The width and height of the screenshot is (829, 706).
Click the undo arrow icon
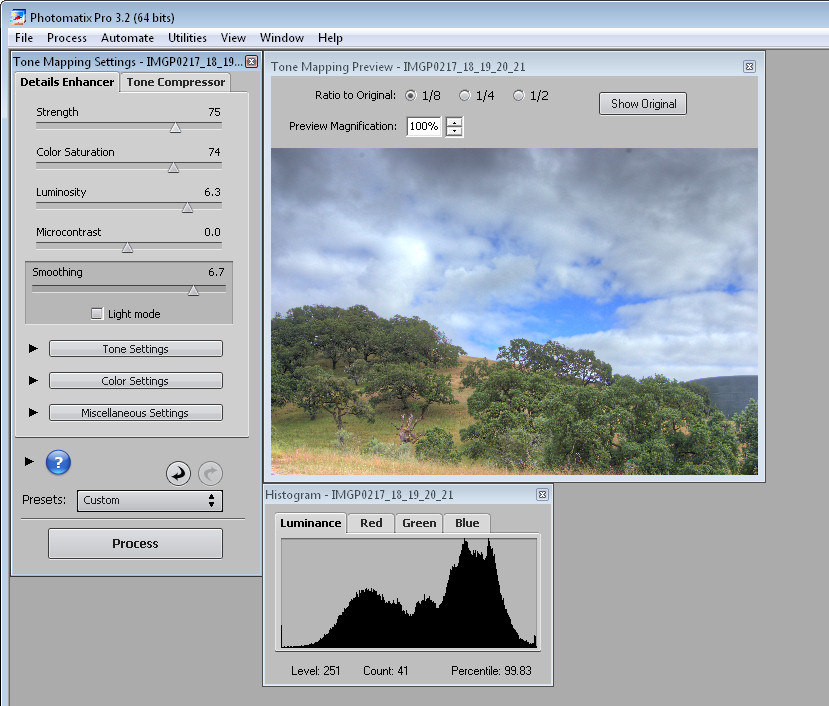coord(178,473)
